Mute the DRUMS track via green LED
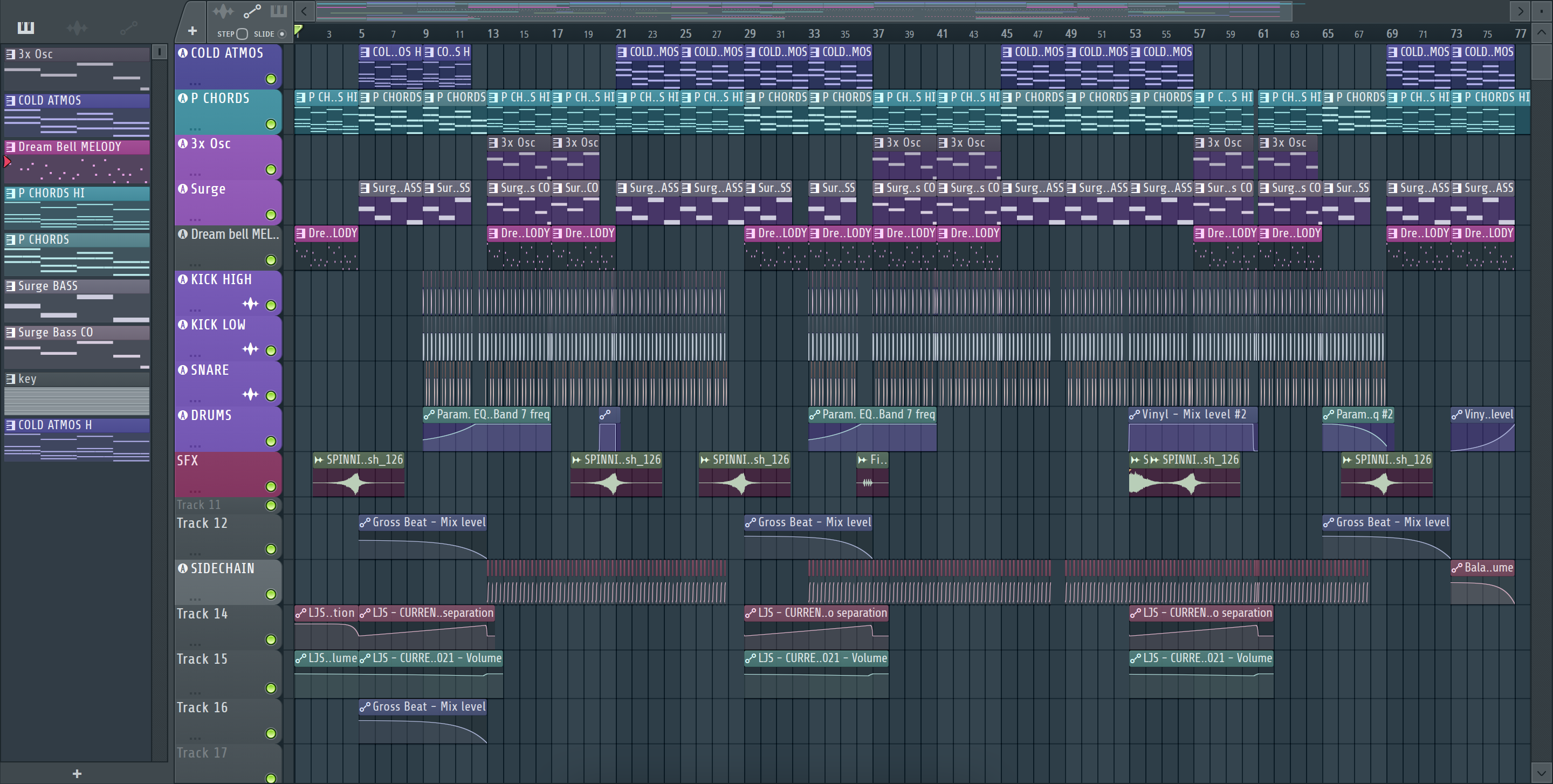Image resolution: width=1553 pixels, height=784 pixels. coord(271,441)
